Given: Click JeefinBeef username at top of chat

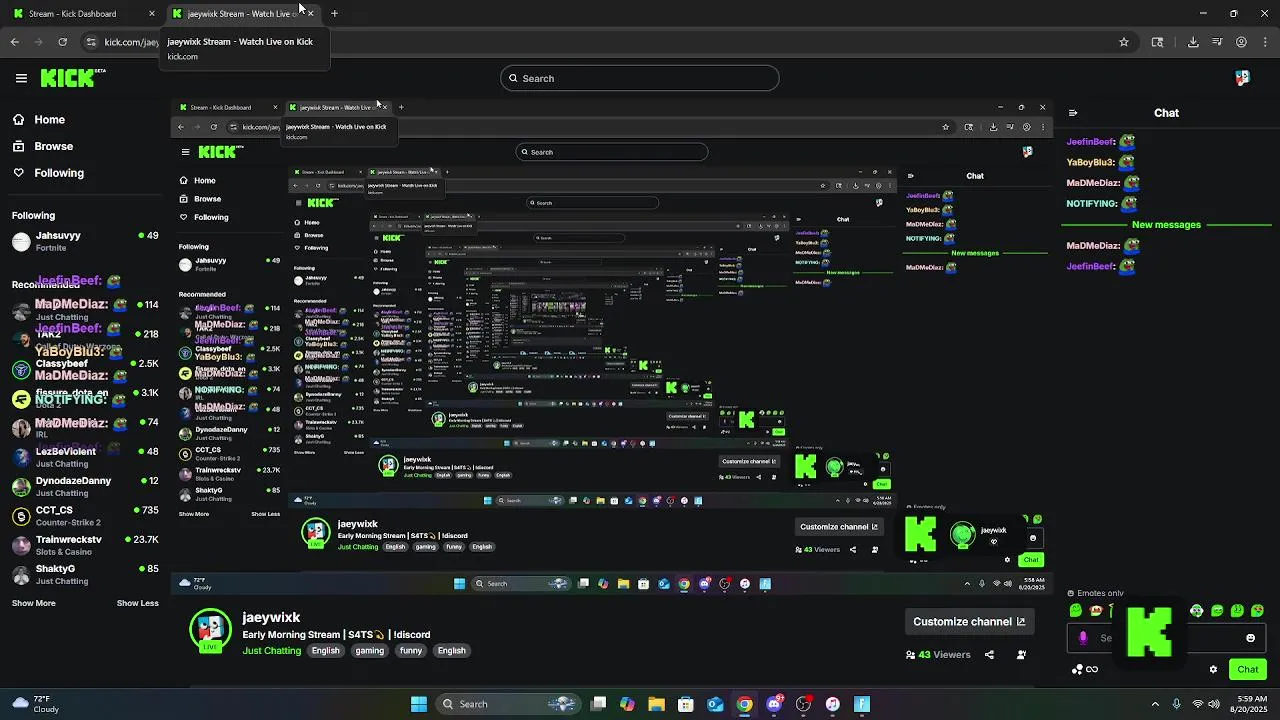Looking at the screenshot, I should [x=1091, y=142].
